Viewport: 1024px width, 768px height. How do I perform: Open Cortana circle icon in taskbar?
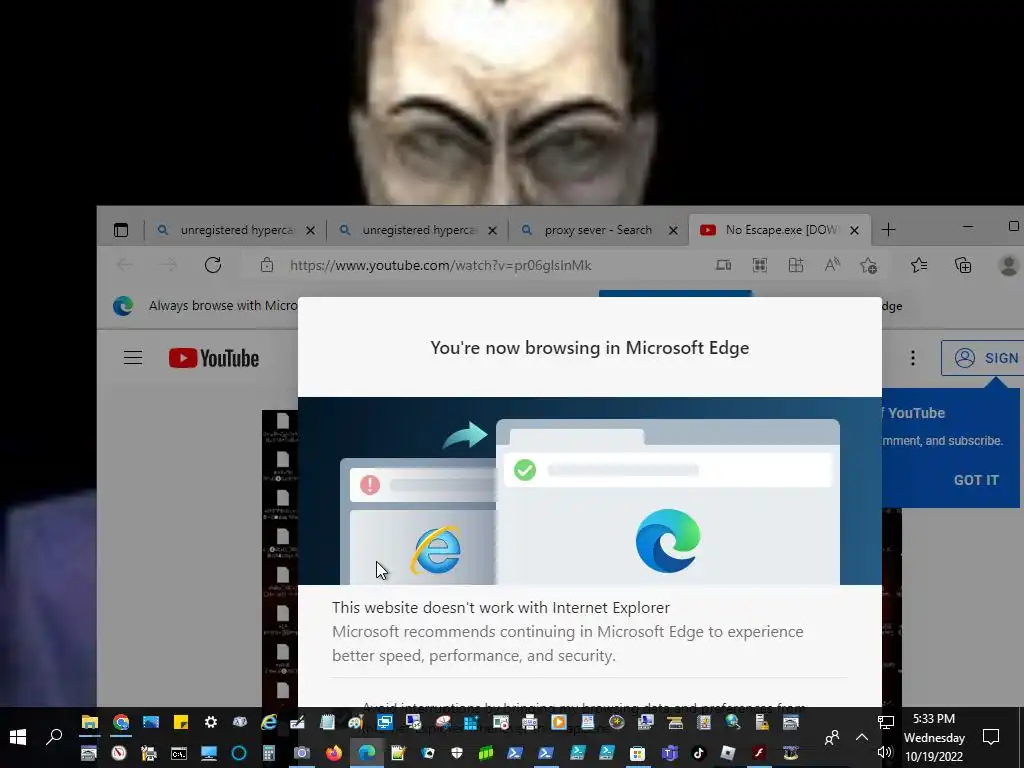pyautogui.click(x=239, y=753)
